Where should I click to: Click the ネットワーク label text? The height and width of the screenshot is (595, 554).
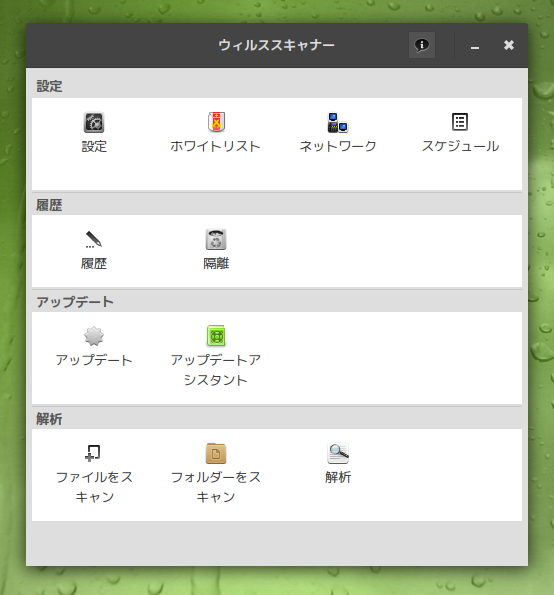(x=338, y=146)
